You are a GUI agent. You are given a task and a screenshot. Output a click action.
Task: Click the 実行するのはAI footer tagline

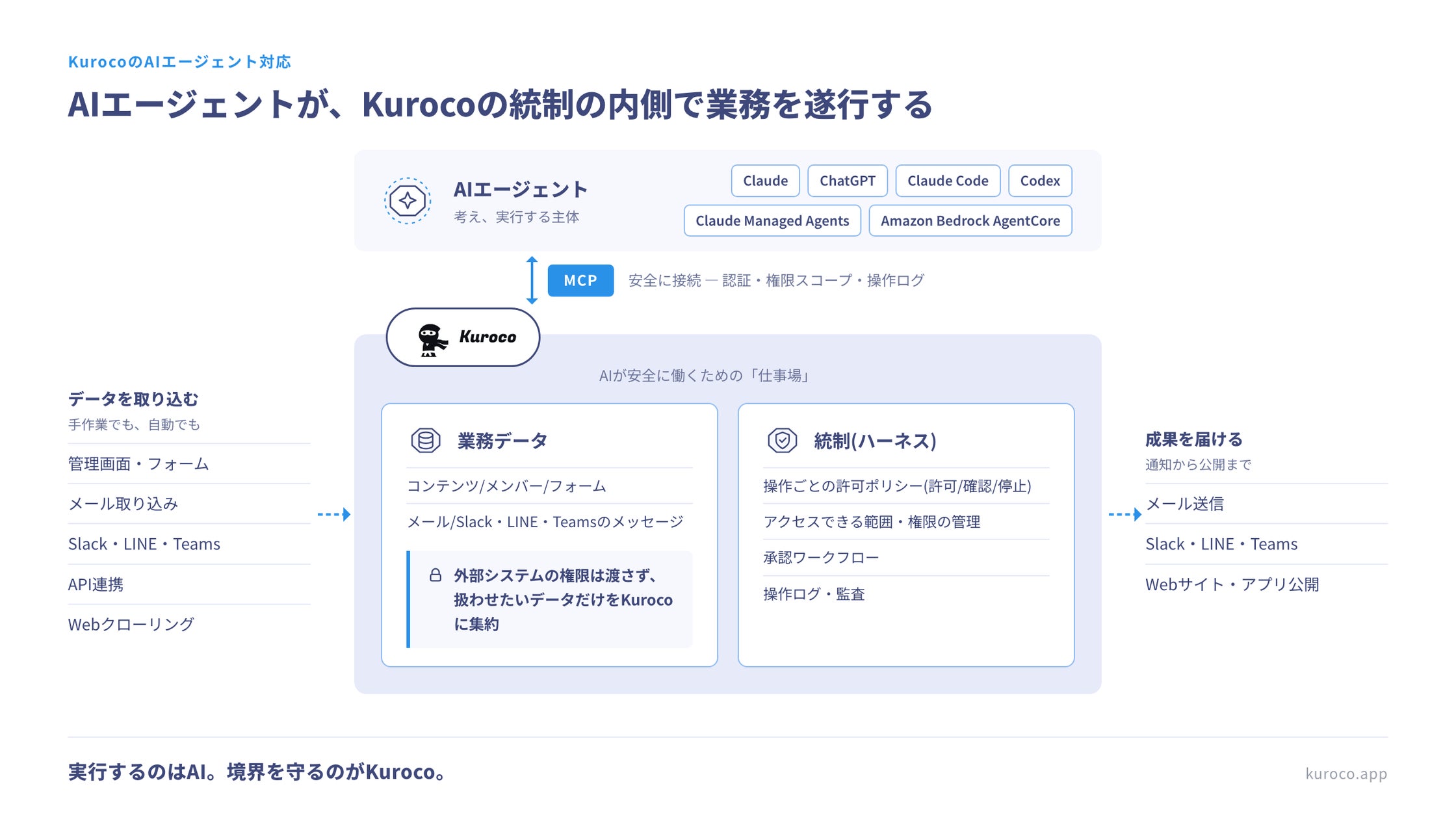pos(258,772)
